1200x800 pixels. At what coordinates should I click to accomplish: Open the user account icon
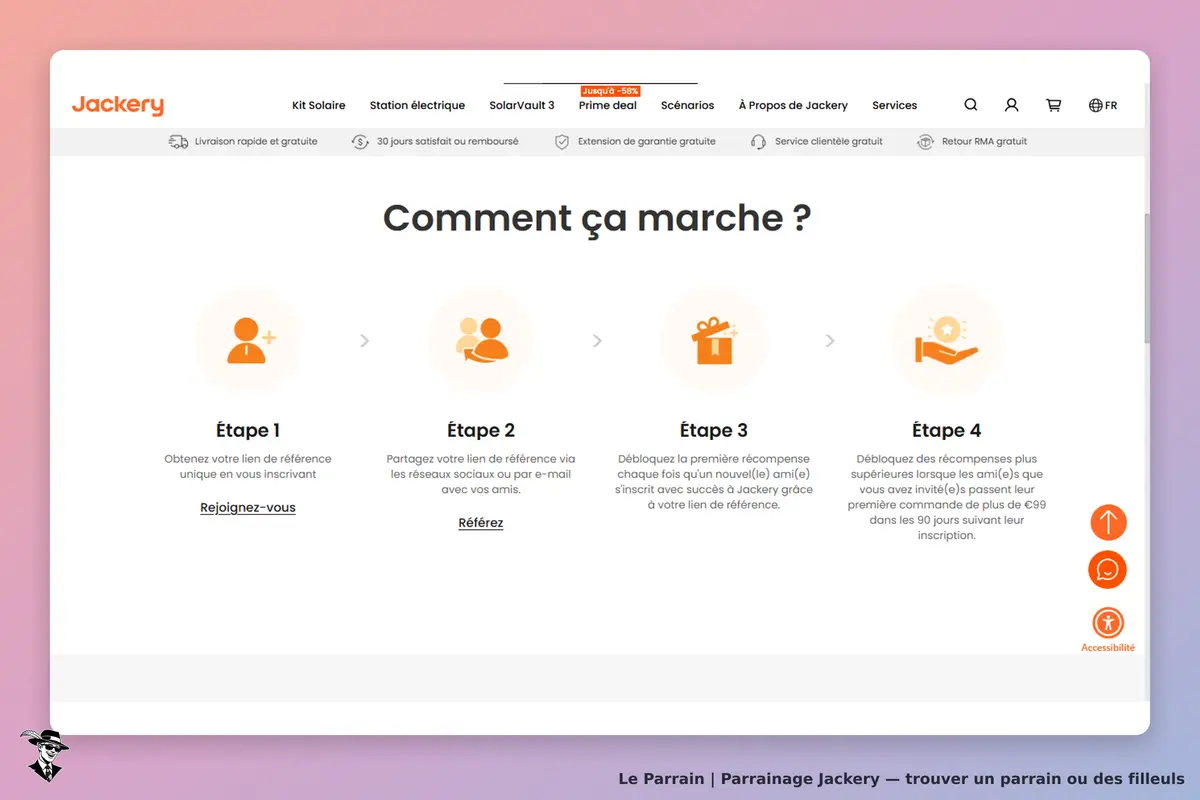1012,105
